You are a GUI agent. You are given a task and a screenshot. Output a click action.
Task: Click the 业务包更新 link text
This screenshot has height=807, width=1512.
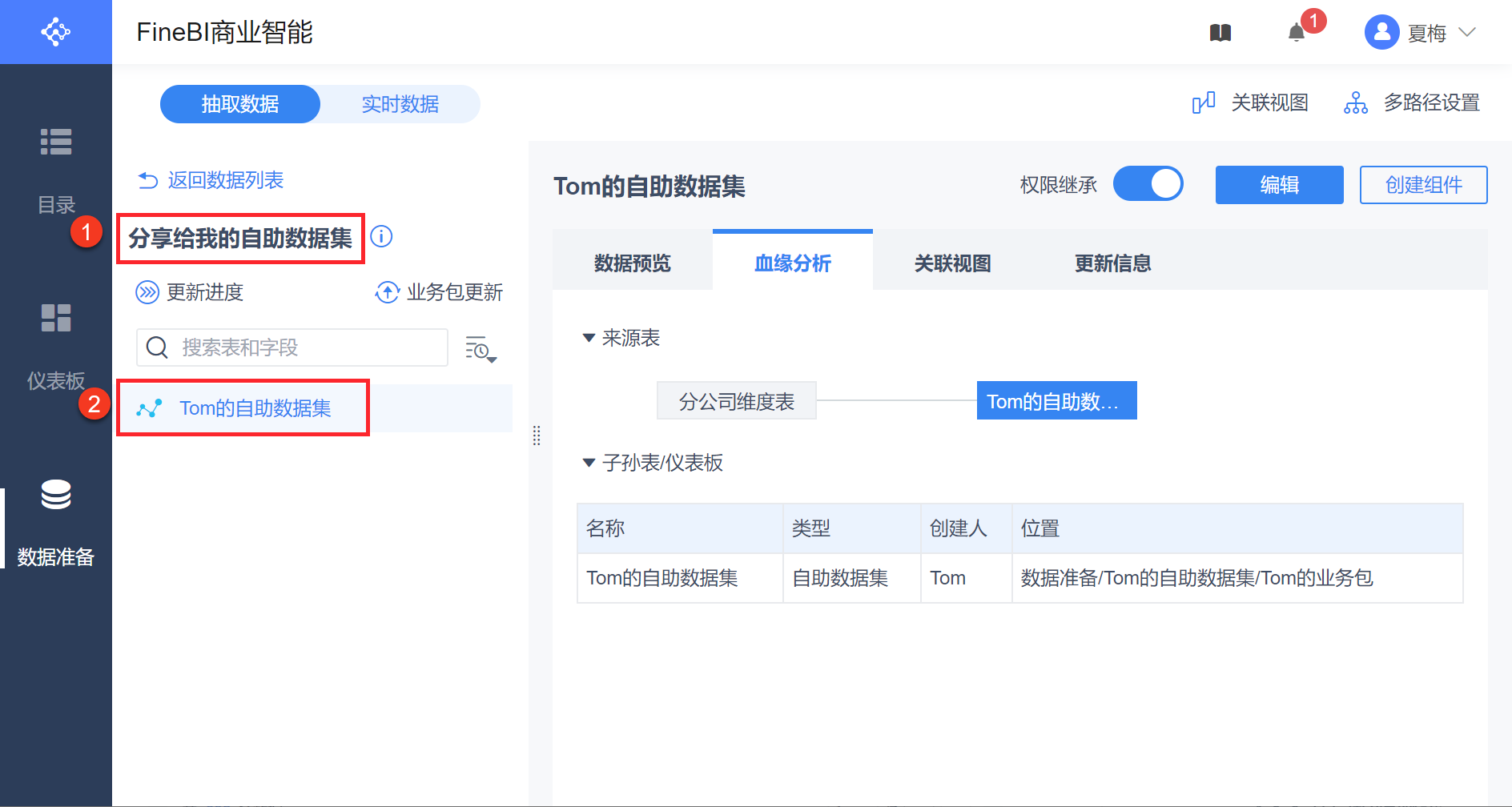(x=455, y=292)
